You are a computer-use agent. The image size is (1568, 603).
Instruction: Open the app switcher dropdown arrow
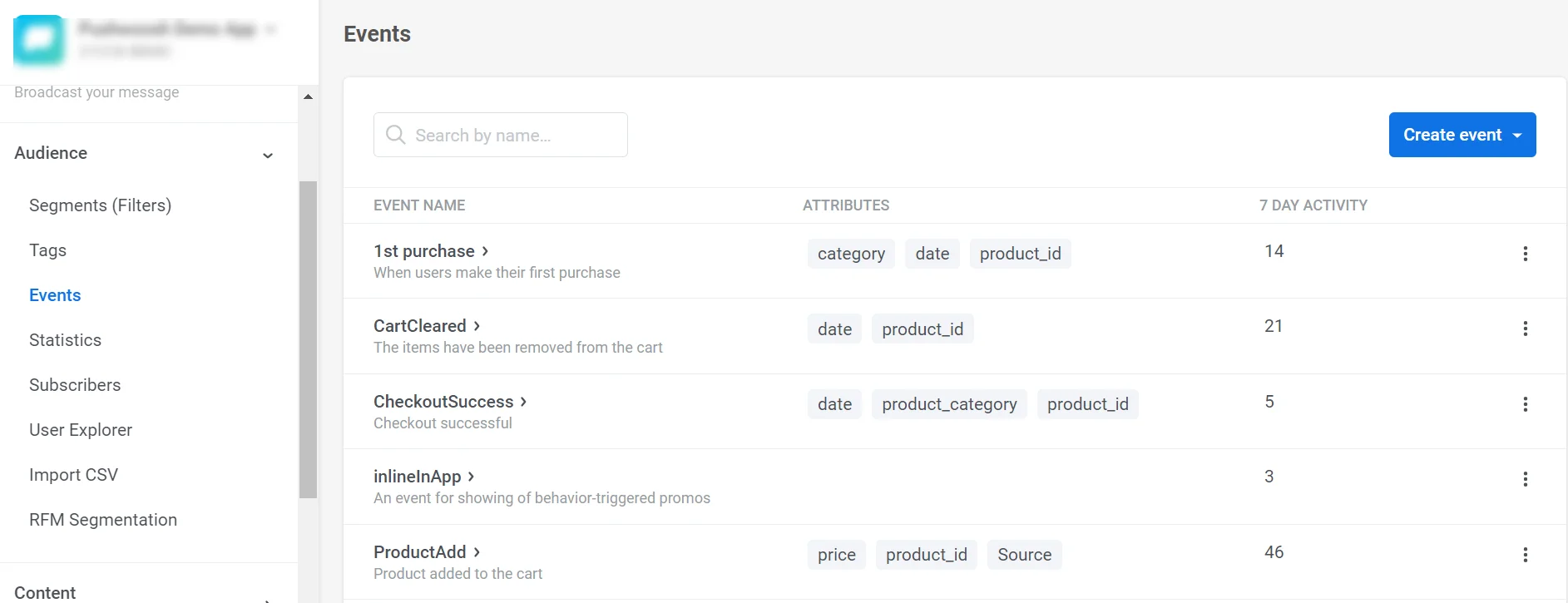tap(270, 29)
